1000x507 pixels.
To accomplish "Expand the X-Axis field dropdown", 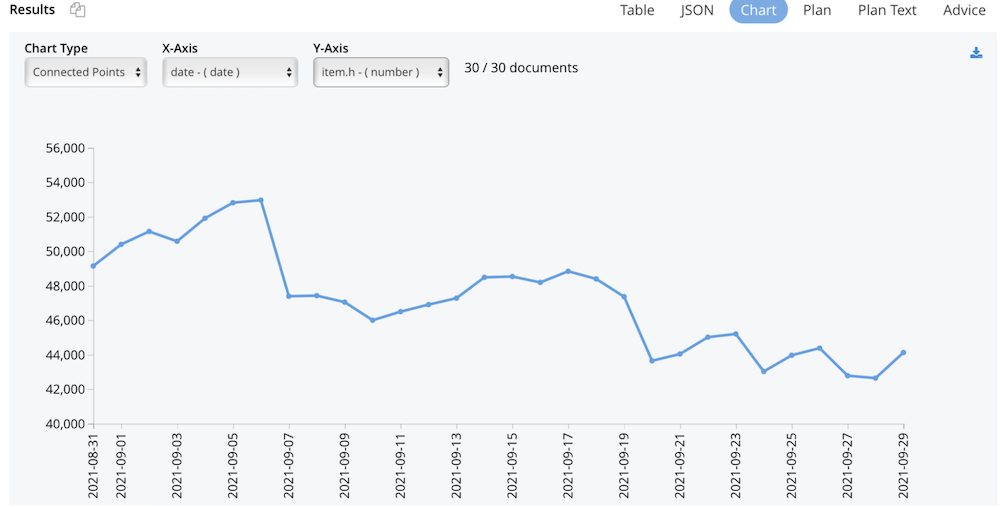I will (230, 72).
